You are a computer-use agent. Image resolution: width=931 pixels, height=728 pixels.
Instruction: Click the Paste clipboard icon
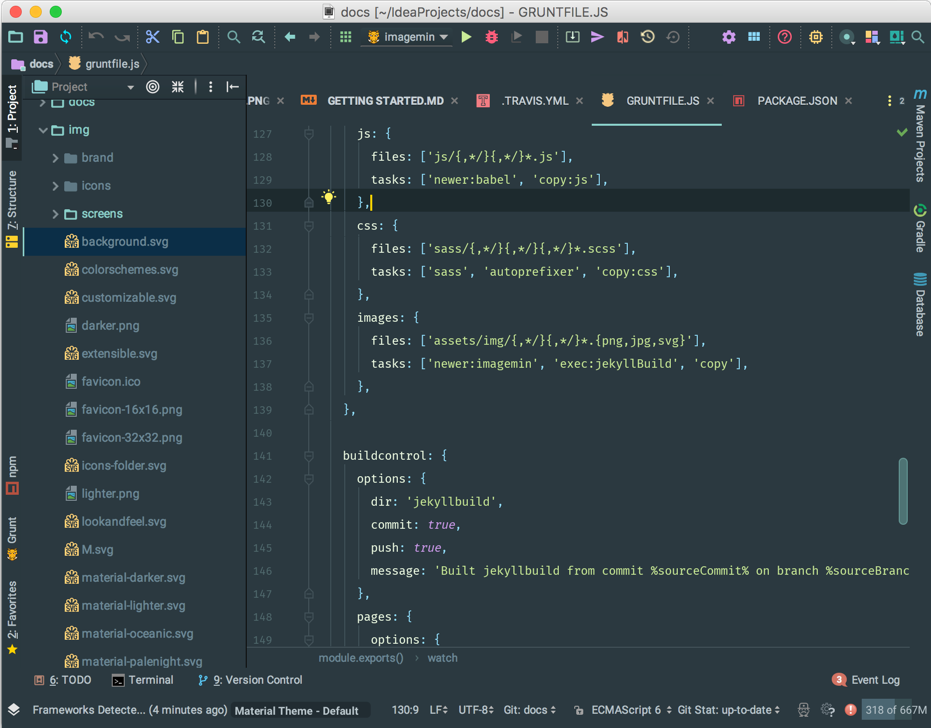pyautogui.click(x=202, y=37)
